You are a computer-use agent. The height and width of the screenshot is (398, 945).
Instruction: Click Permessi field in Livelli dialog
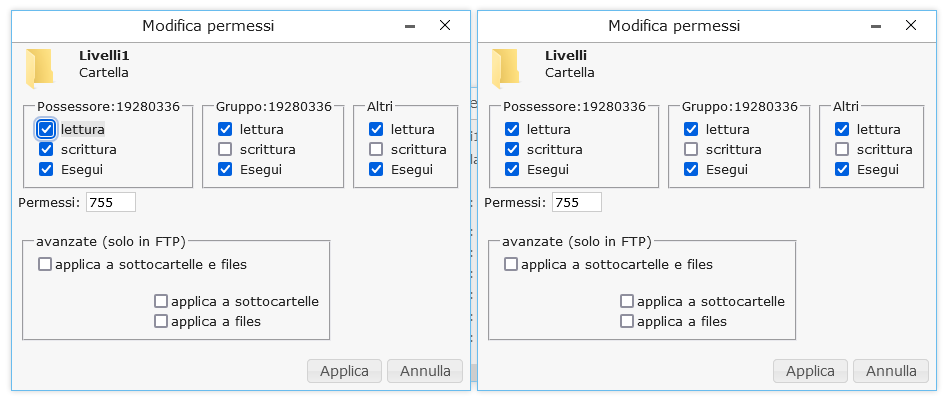577,203
